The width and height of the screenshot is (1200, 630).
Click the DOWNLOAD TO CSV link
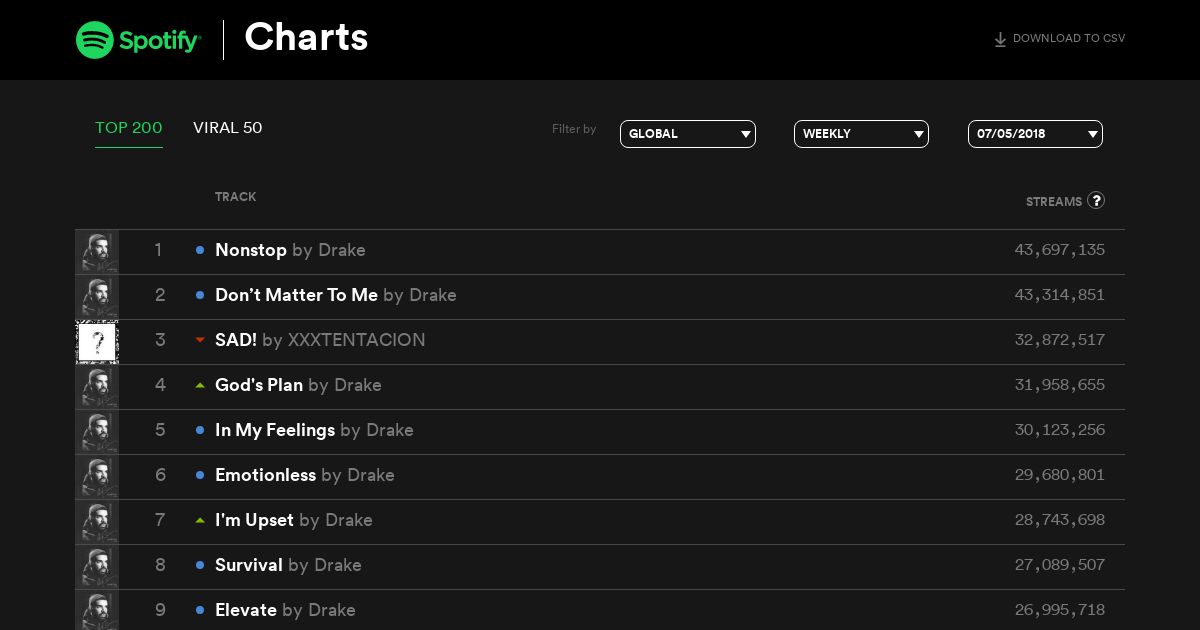click(x=1069, y=39)
